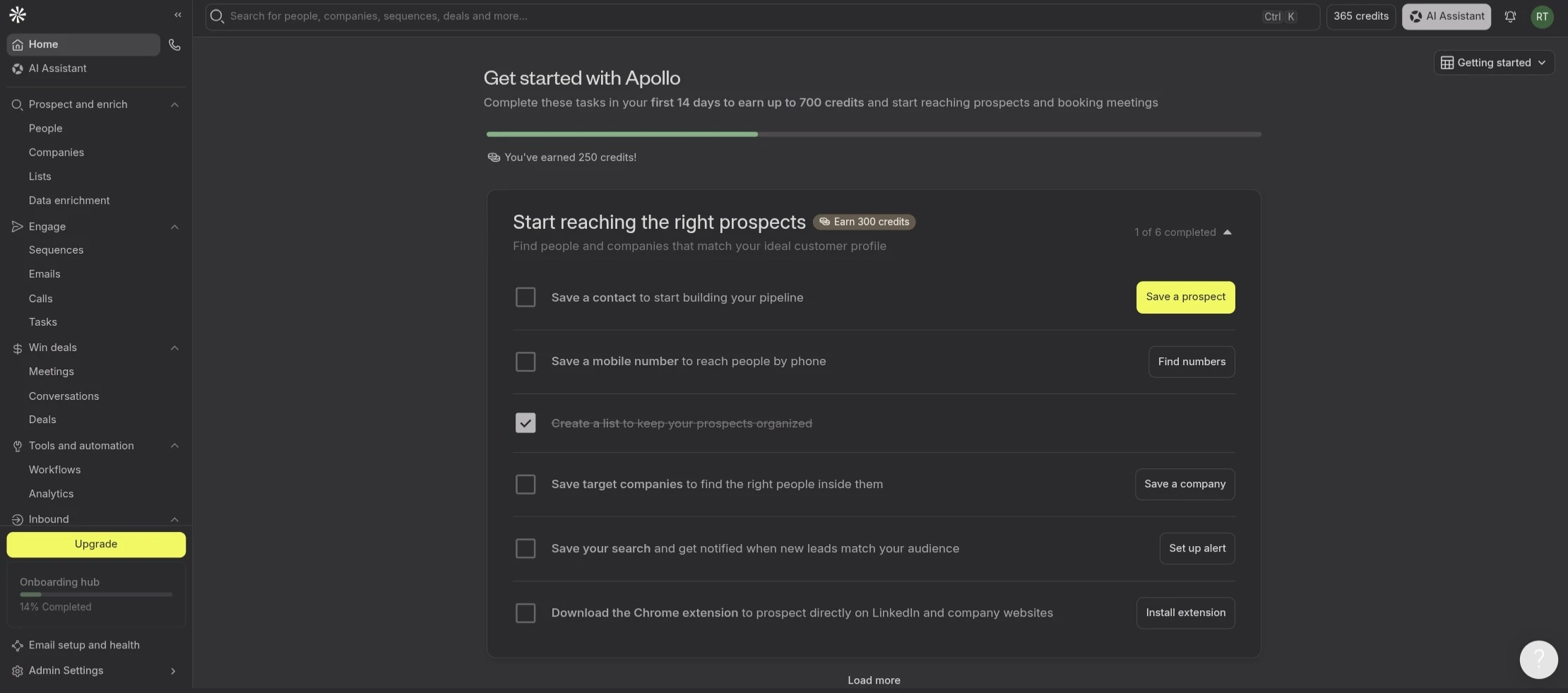Viewport: 1568px width, 693px height.
Task: Check the Save a contact checkbox
Action: [x=525, y=297]
